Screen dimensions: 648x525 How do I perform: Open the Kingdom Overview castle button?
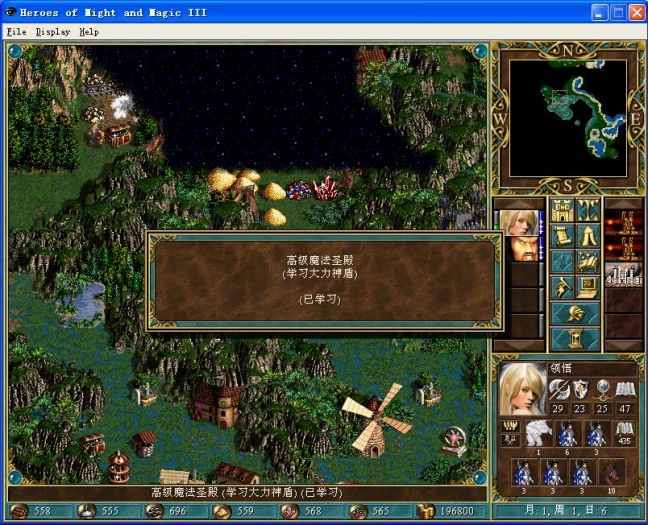(x=562, y=211)
